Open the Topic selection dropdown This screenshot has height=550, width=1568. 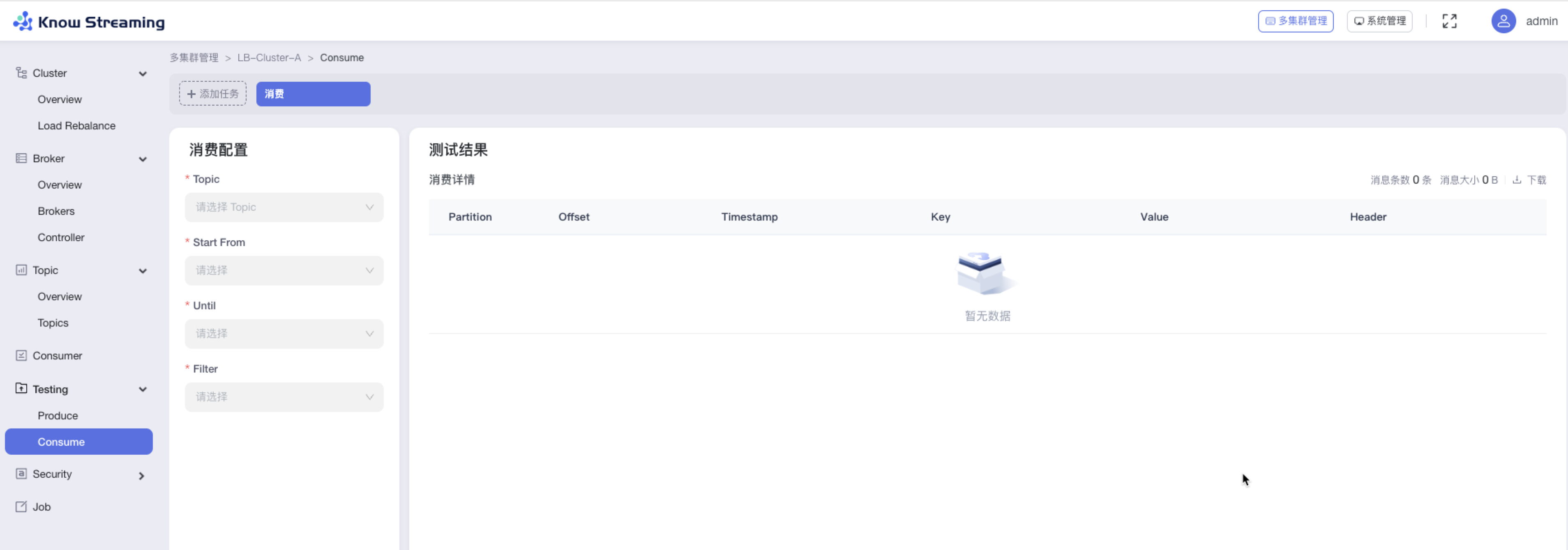pyautogui.click(x=284, y=207)
